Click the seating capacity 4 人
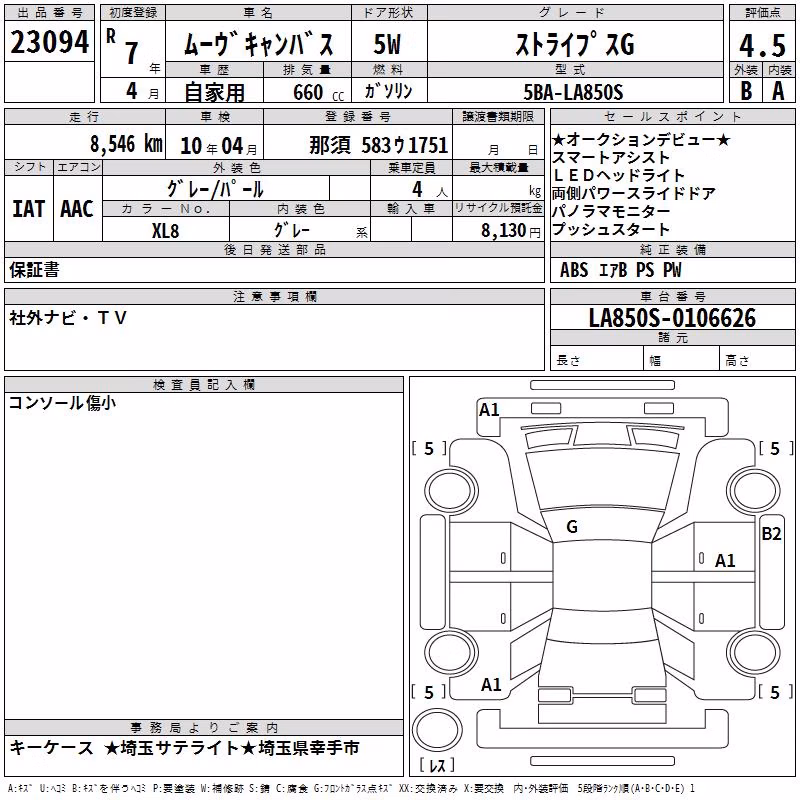800x800 pixels. (x=430, y=190)
